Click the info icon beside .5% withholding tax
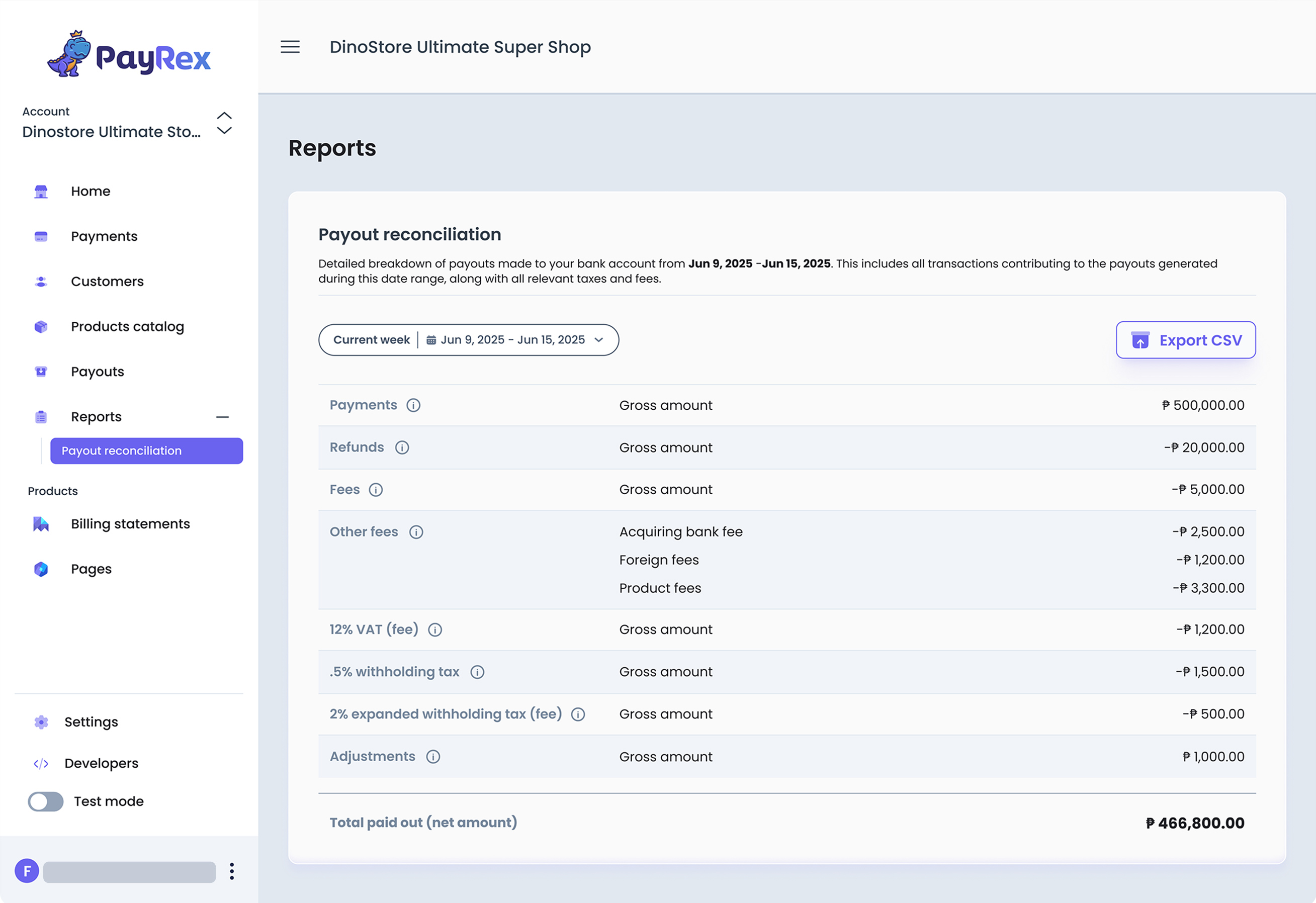 coord(477,672)
